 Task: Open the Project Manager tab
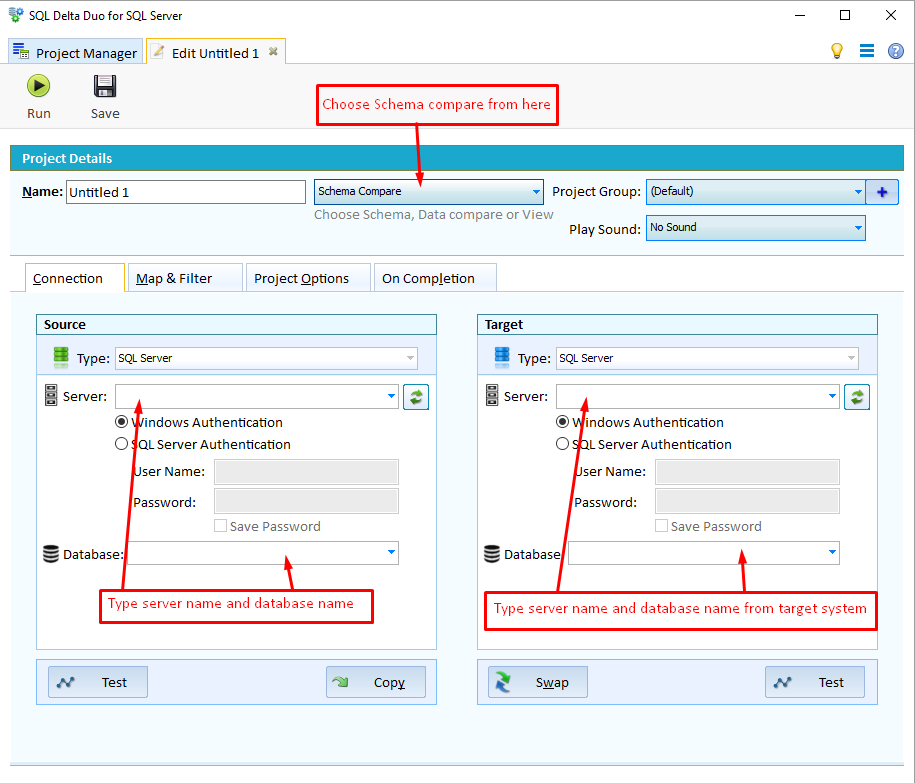click(75, 51)
